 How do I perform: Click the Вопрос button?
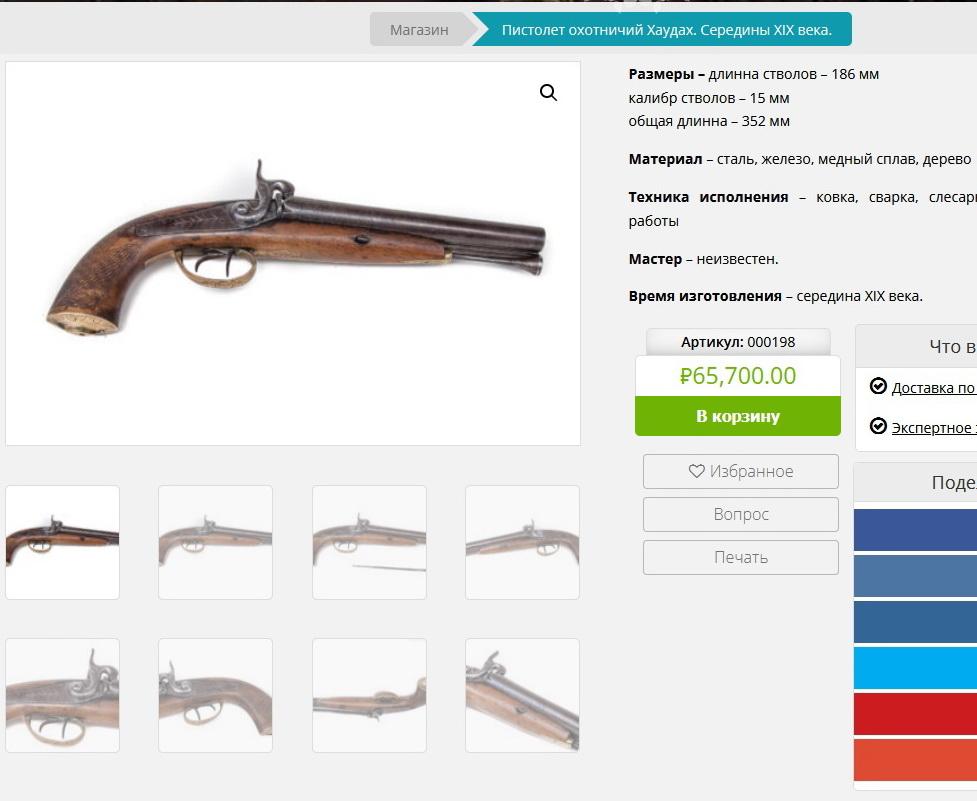pyautogui.click(x=740, y=514)
